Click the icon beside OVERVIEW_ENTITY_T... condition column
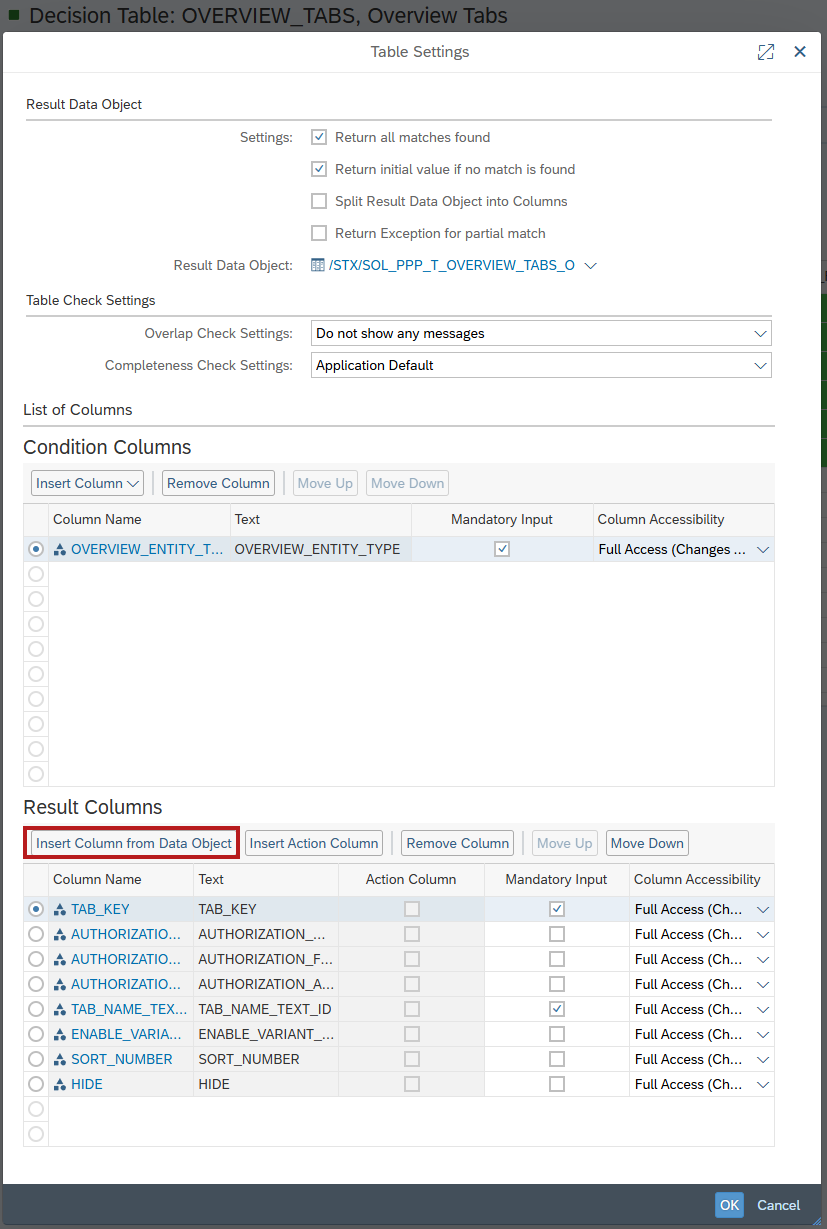The width and height of the screenshot is (827, 1229). (x=60, y=550)
